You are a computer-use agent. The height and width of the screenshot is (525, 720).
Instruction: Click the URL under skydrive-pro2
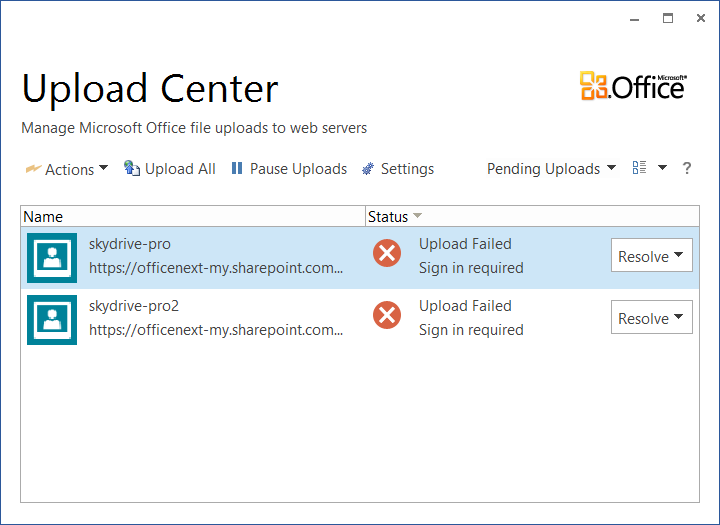click(x=216, y=330)
